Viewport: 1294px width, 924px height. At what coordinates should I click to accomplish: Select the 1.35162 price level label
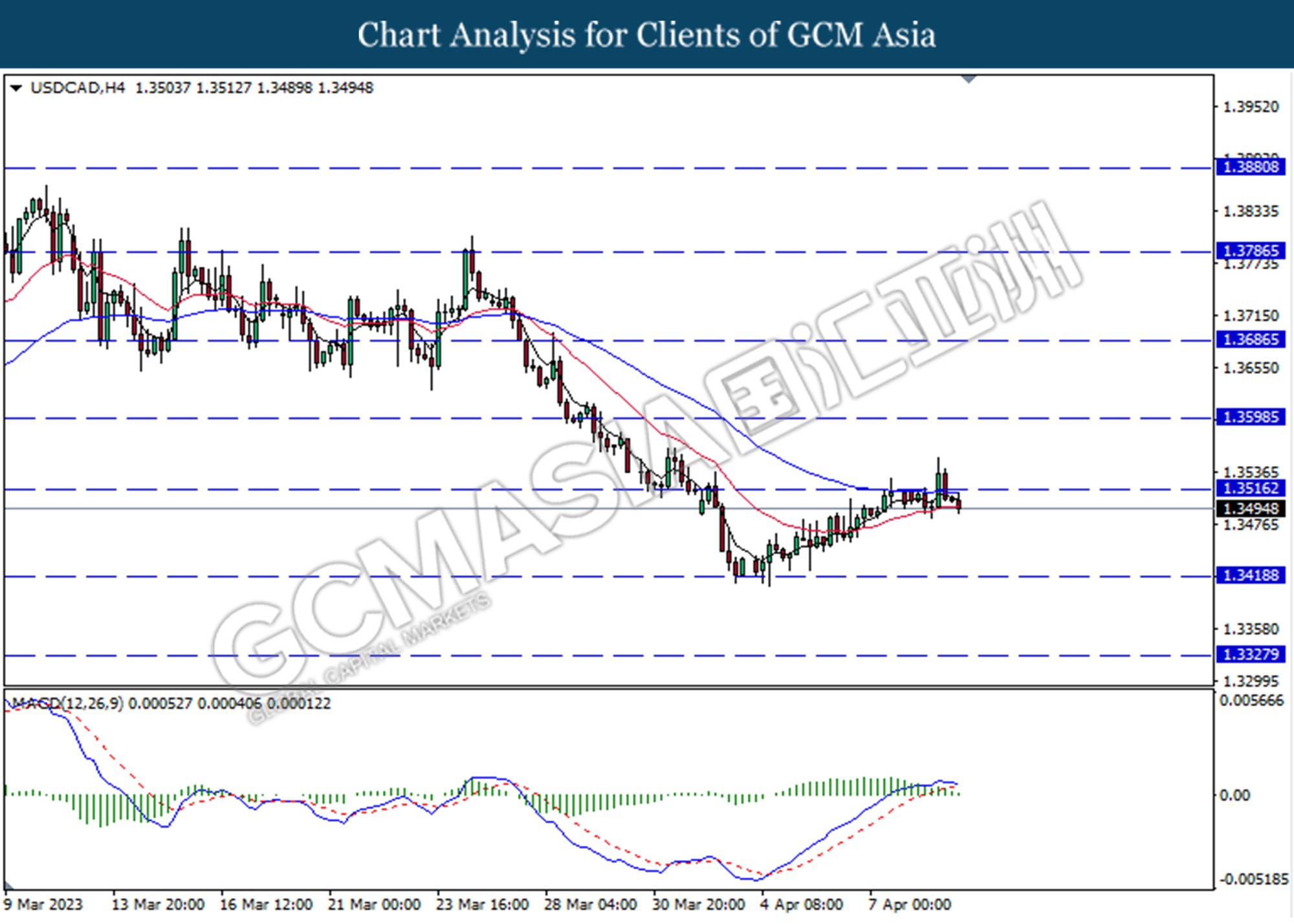tap(1251, 488)
